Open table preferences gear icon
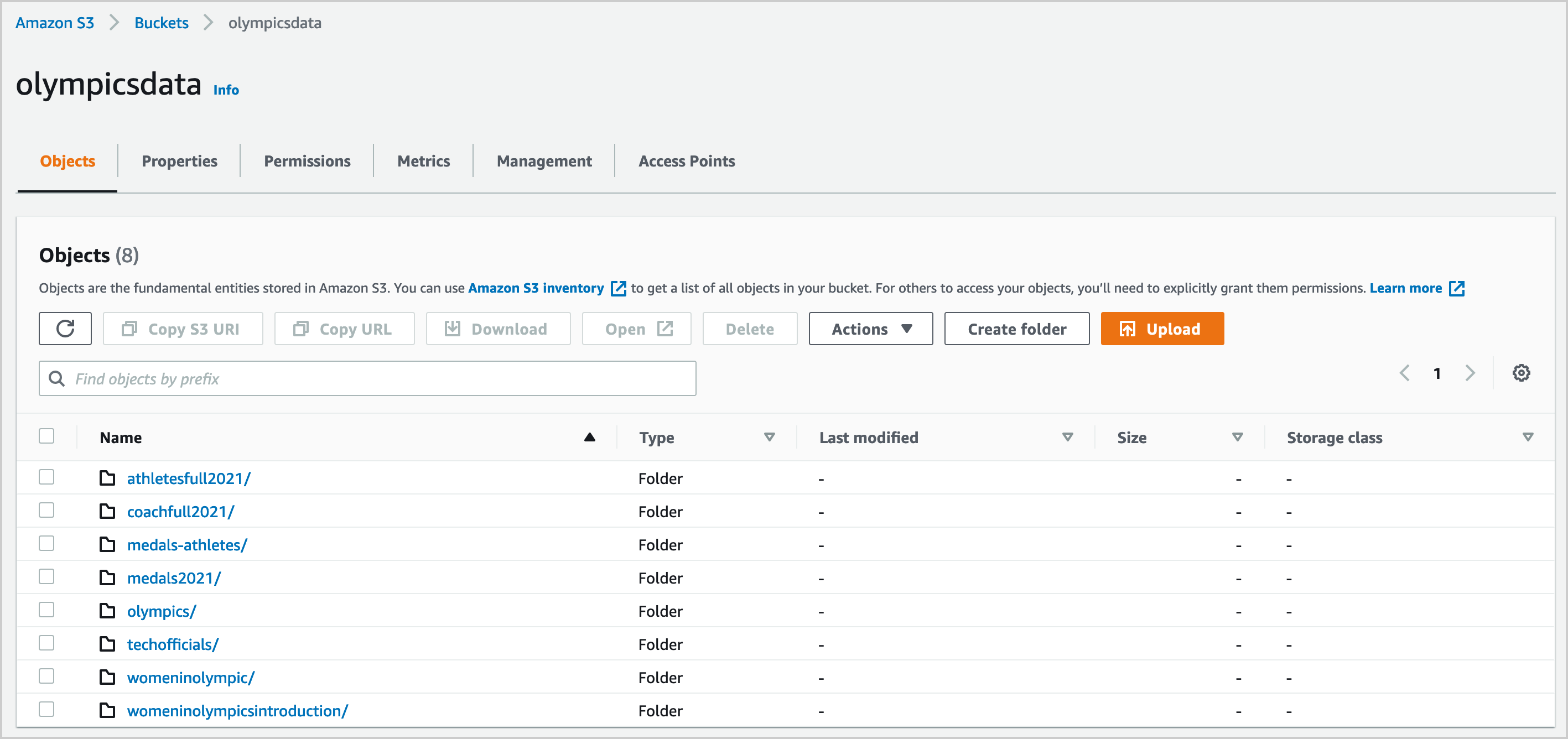 tap(1520, 373)
